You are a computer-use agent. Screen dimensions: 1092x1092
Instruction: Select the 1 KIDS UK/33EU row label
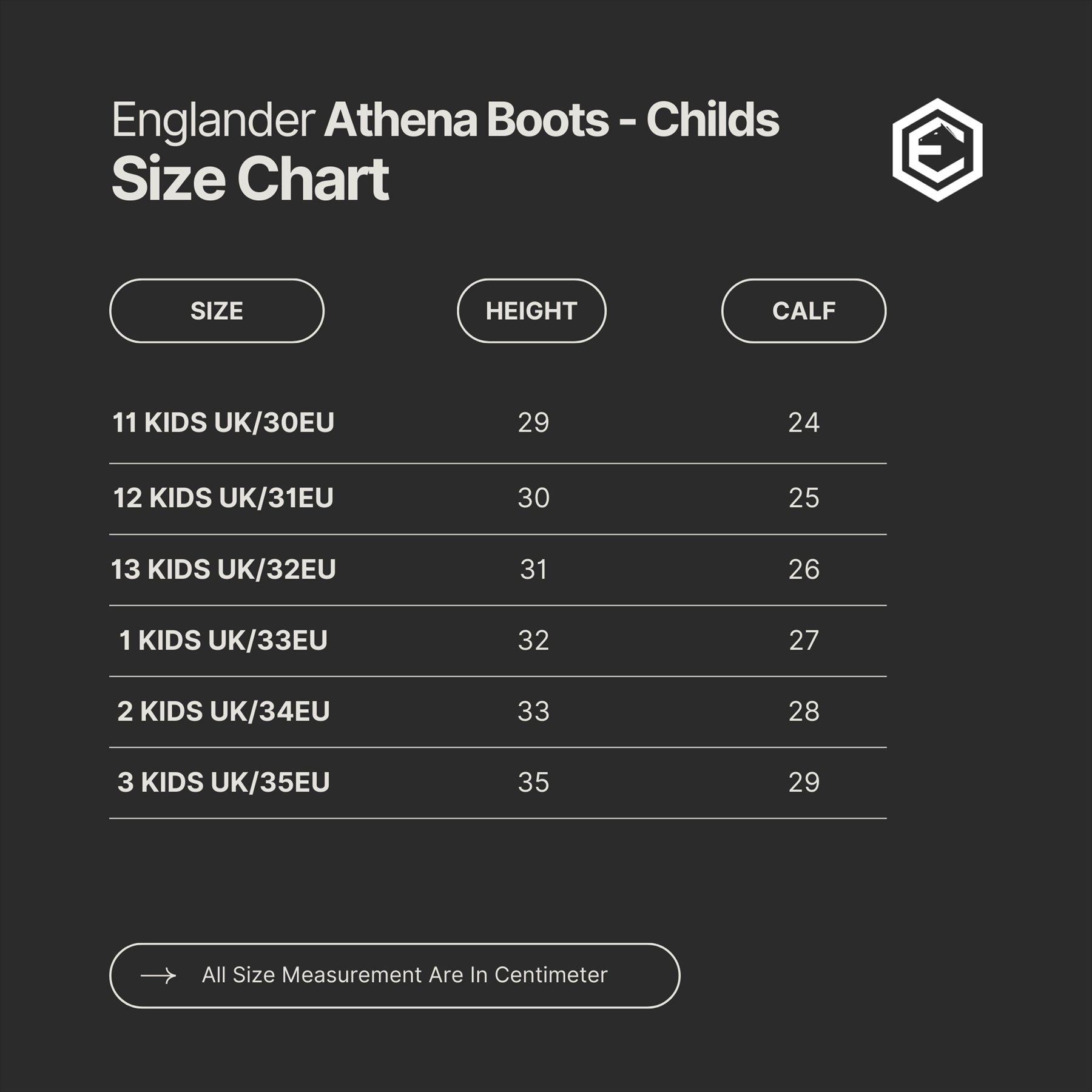223,641
